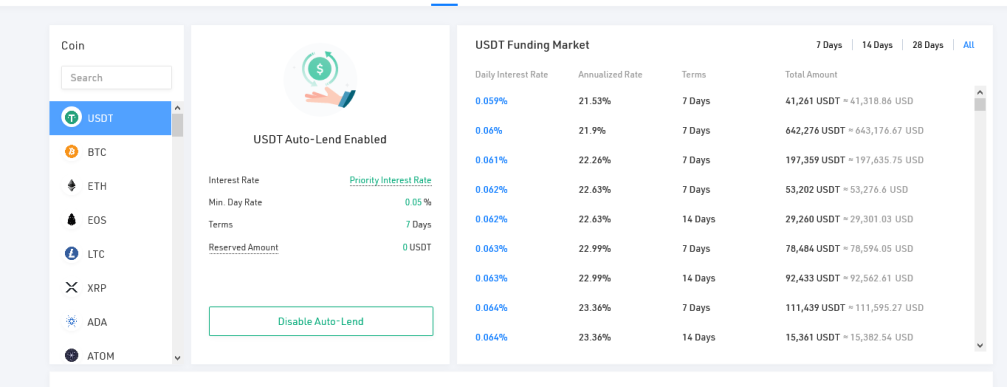The width and height of the screenshot is (1007, 387).
Task: Click the 53,202 USDT total amount
Action: pyautogui.click(x=812, y=189)
